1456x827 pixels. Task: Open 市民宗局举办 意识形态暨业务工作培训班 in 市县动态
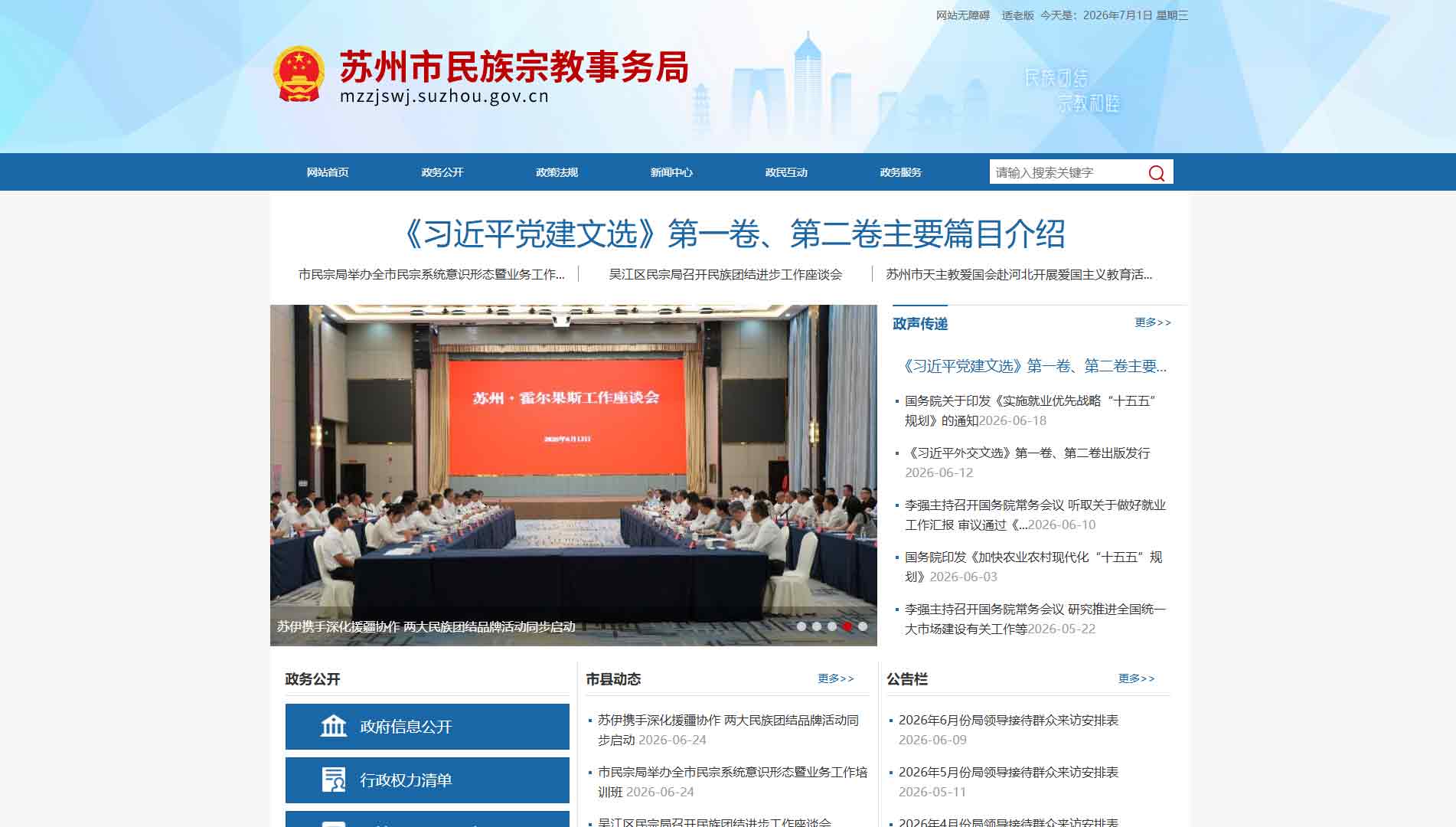733,782
